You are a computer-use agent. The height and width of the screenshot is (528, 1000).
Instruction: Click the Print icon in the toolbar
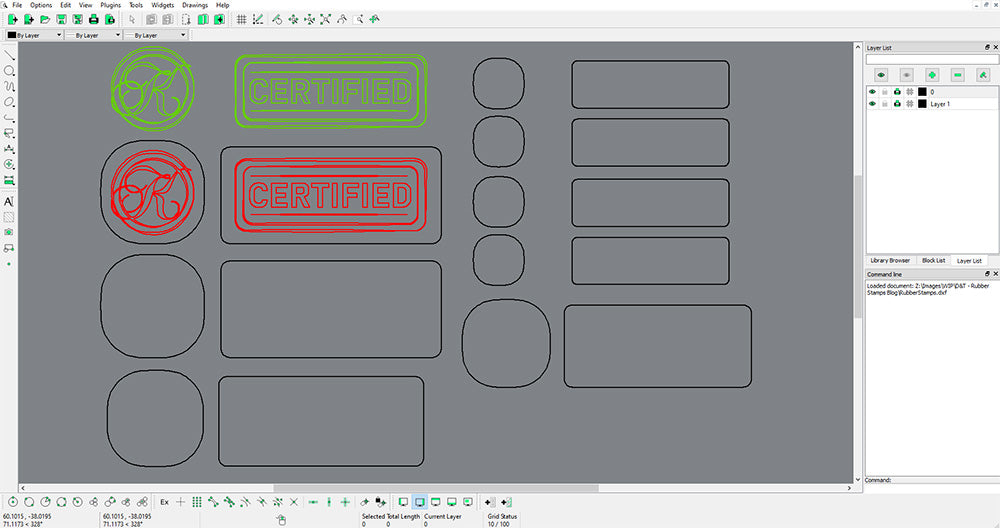point(93,19)
